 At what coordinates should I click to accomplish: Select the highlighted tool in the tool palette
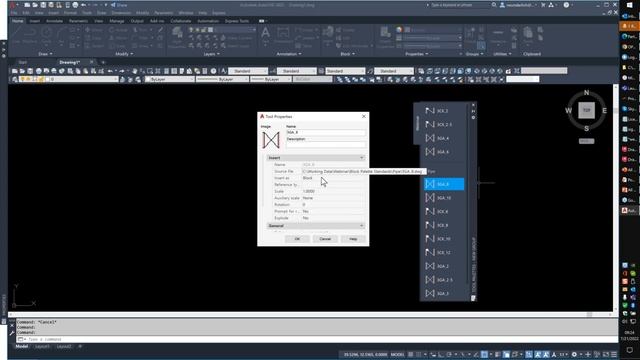point(444,184)
